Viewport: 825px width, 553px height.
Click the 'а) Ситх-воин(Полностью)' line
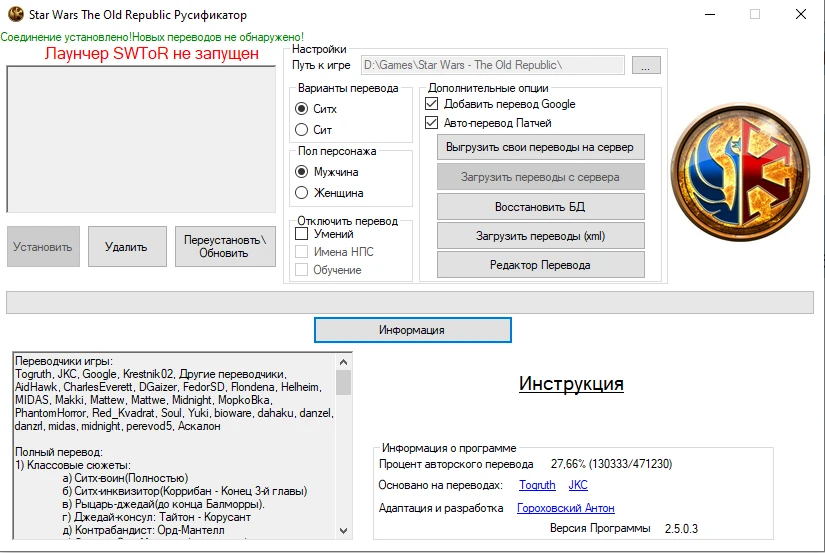[125, 478]
